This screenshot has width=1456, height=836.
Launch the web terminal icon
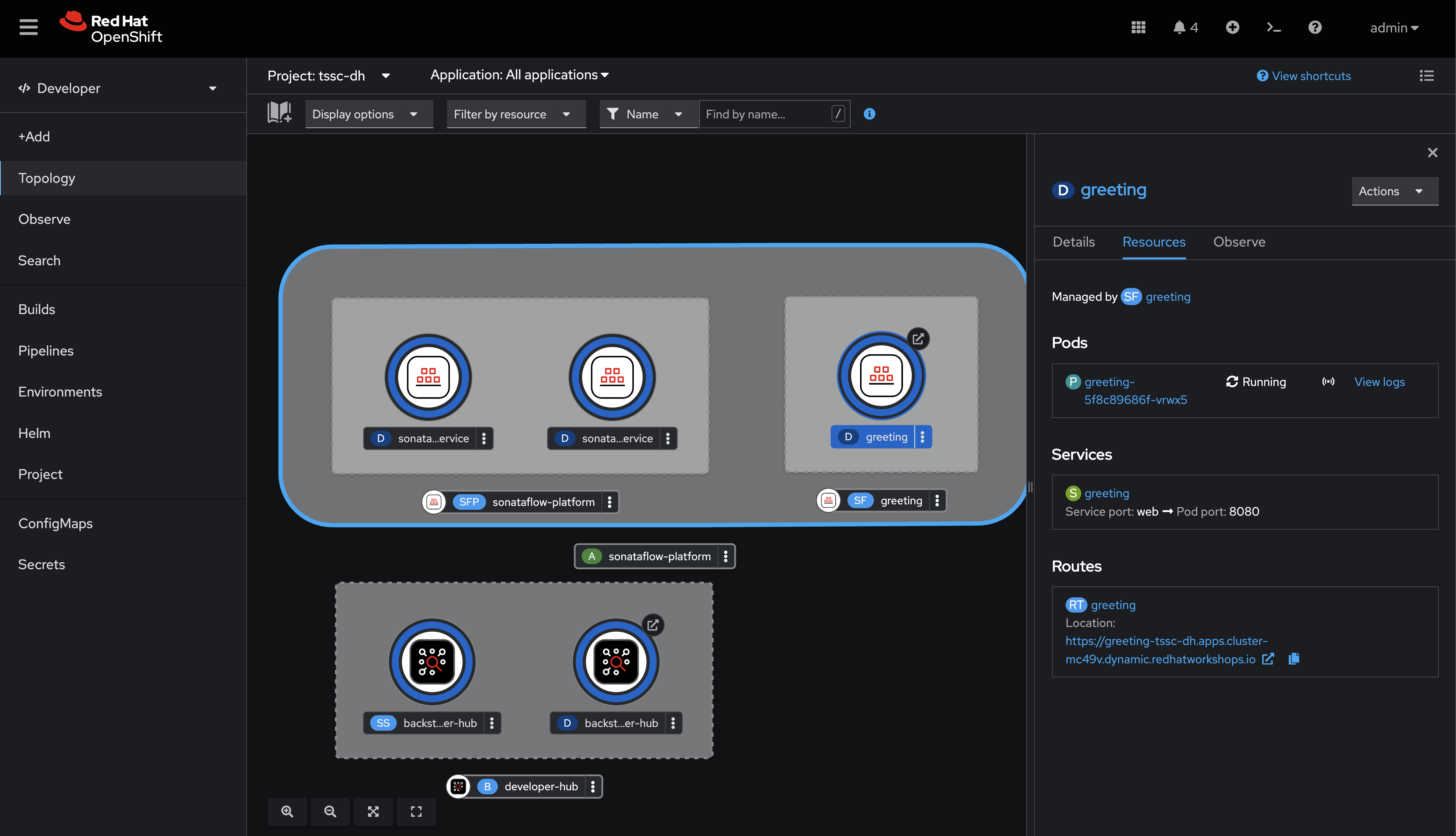coord(1274,27)
